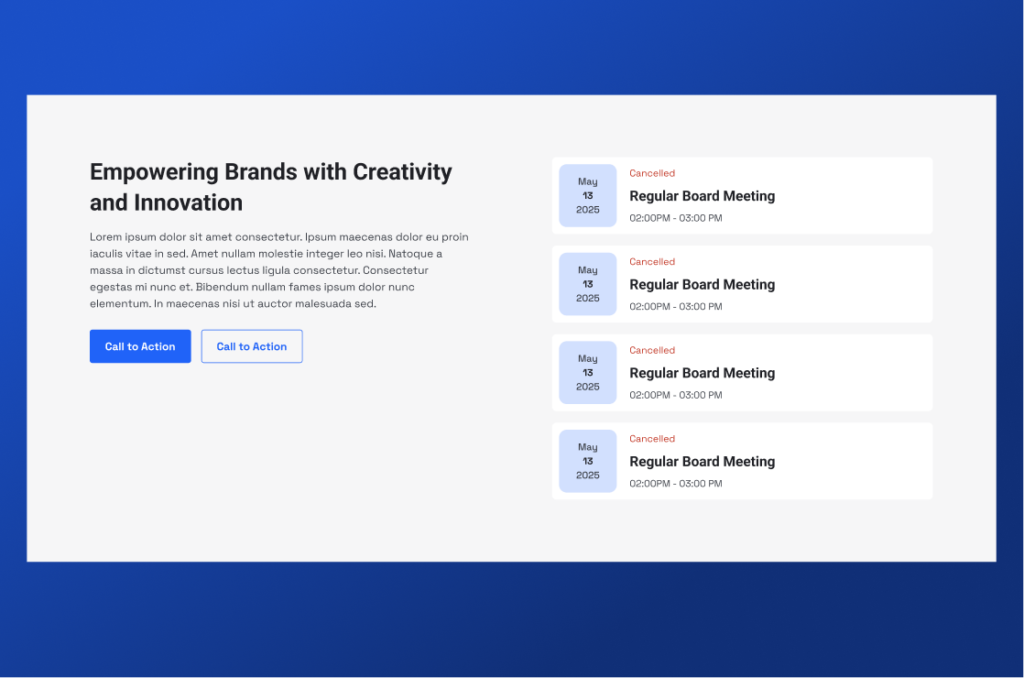Click the date badge in the third event card
The width and height of the screenshot is (1024, 678).
coord(588,373)
